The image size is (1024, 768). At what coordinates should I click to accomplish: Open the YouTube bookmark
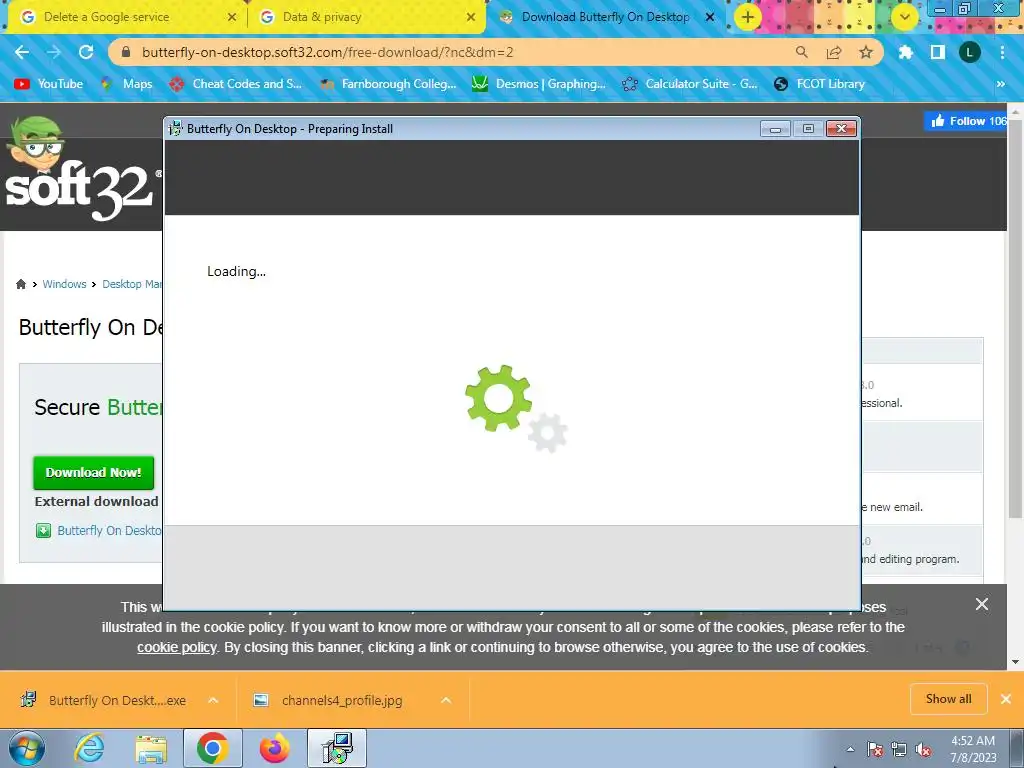point(50,84)
